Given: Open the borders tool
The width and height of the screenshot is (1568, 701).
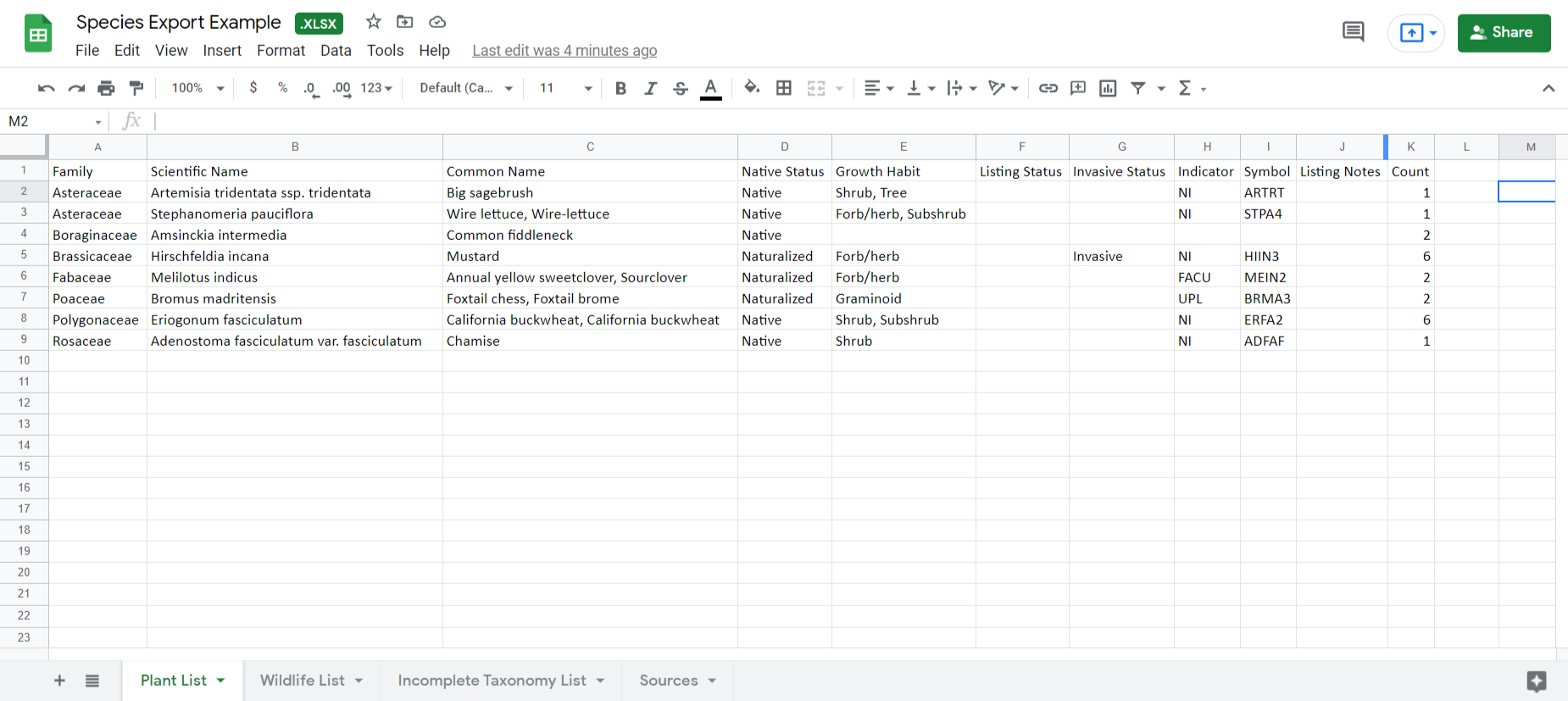Looking at the screenshot, I should pos(784,88).
